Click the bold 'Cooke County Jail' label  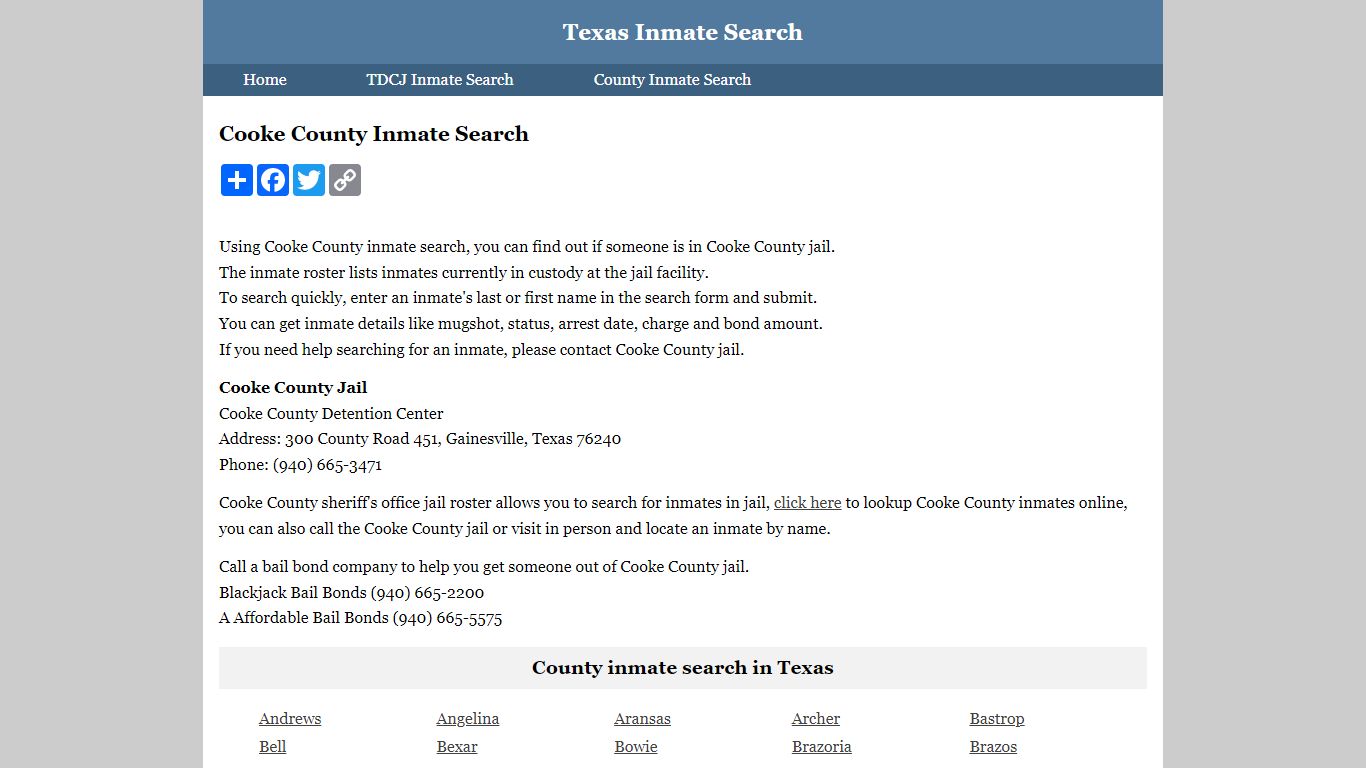tap(293, 388)
